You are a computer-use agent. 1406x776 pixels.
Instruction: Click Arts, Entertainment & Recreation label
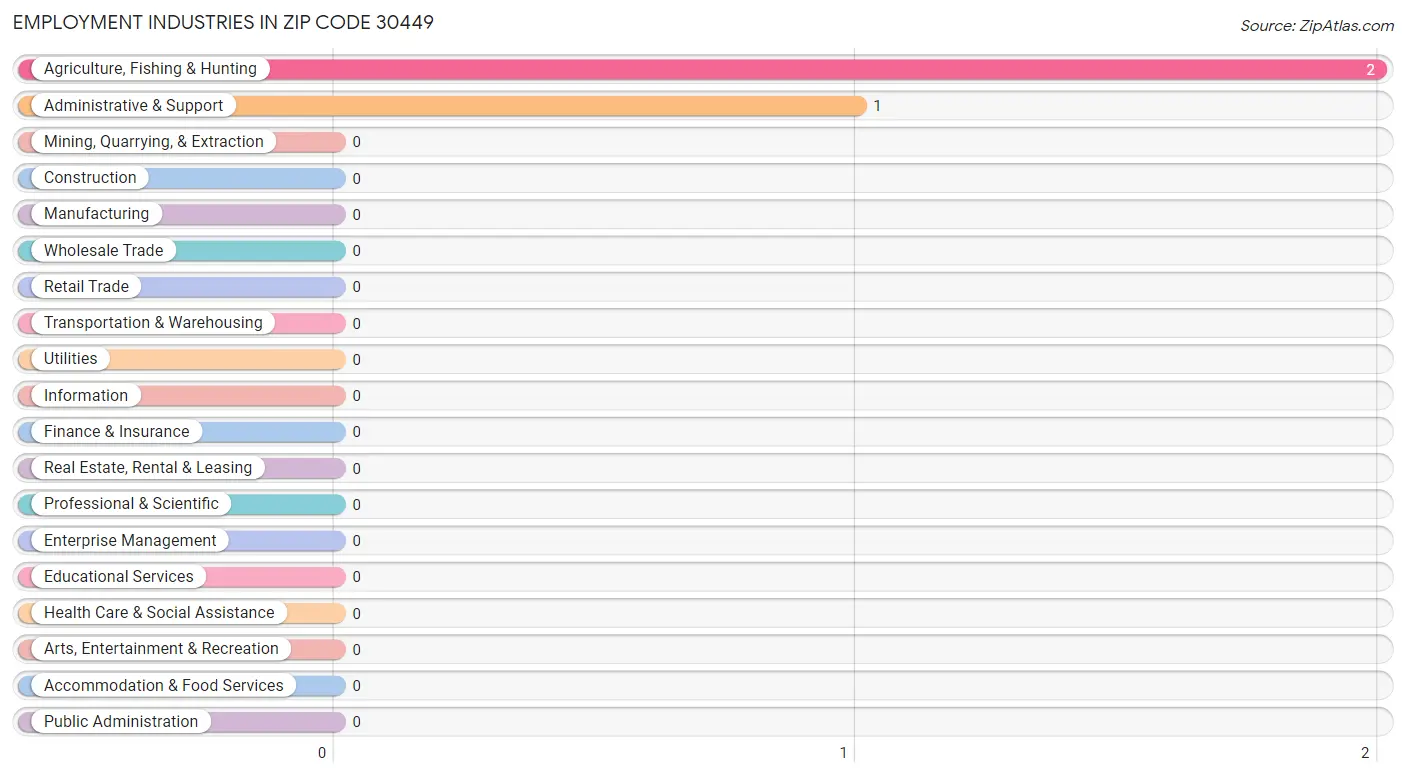pyautogui.click(x=161, y=649)
